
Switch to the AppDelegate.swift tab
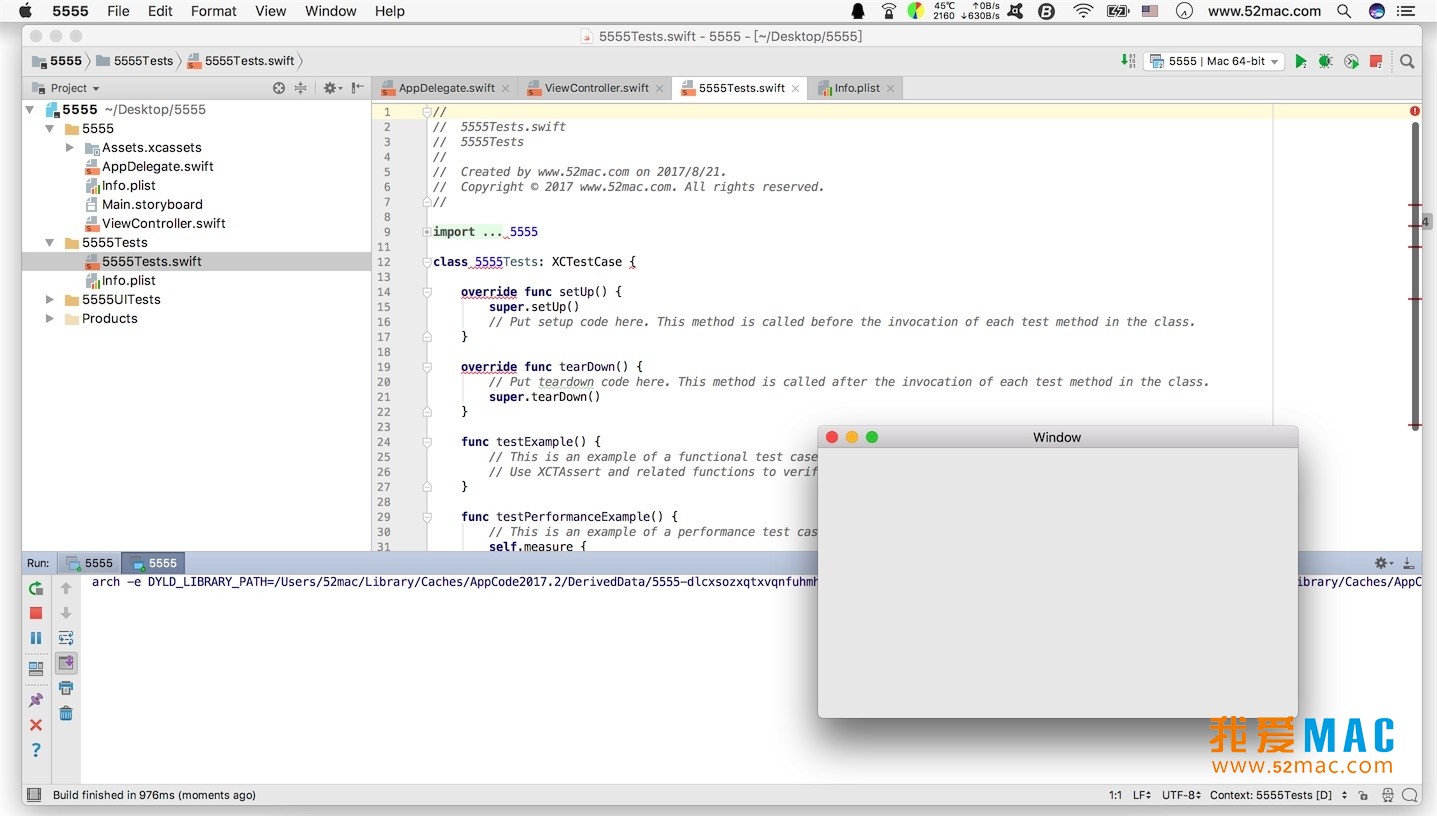pyautogui.click(x=446, y=88)
